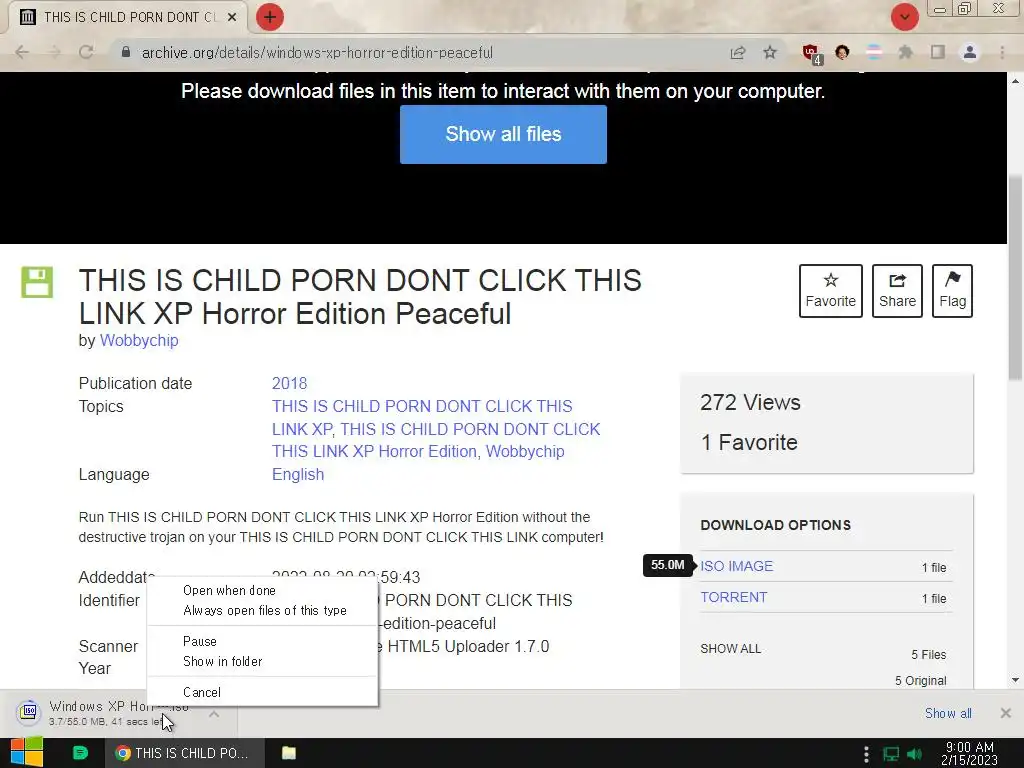Viewport: 1024px width, 768px height.
Task: Click the 2018 publication date link
Action: 289,383
